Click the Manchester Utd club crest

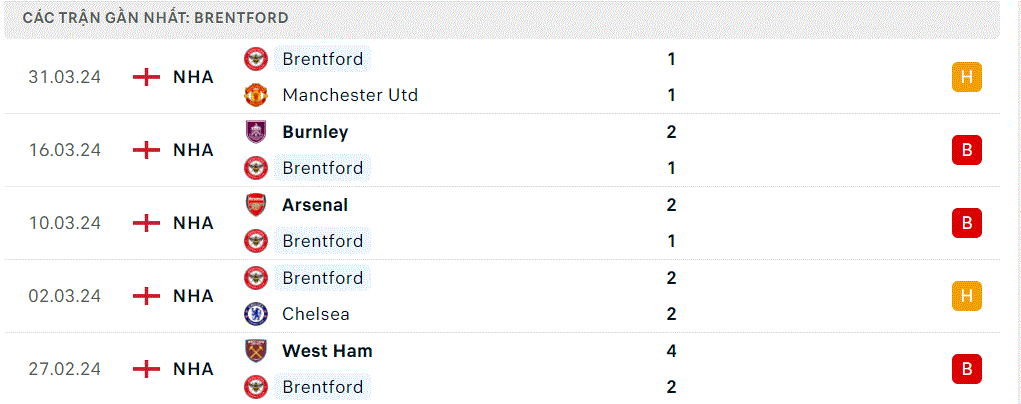tap(256, 95)
